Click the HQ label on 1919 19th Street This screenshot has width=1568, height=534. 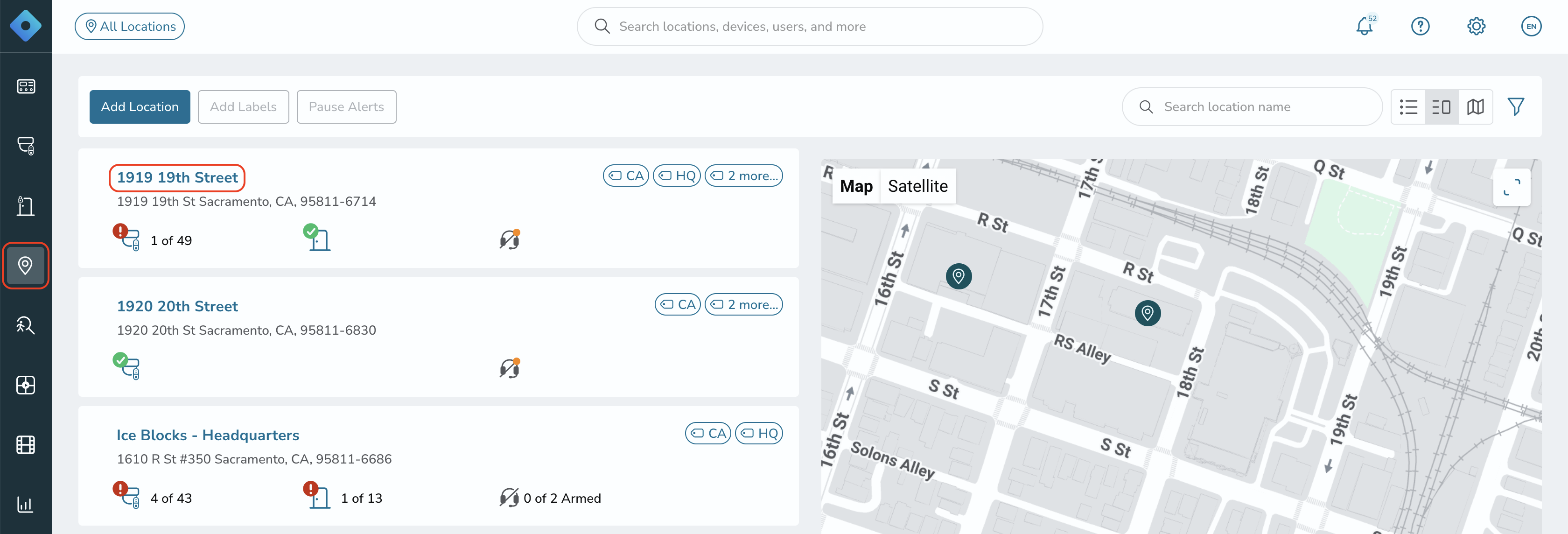pos(677,176)
